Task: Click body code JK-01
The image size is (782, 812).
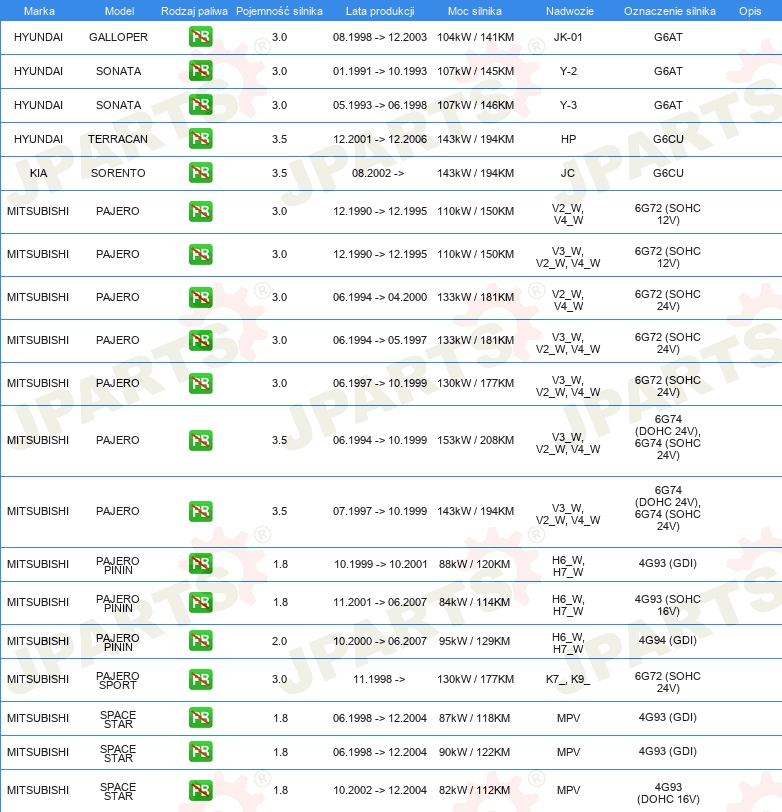Action: coord(568,37)
